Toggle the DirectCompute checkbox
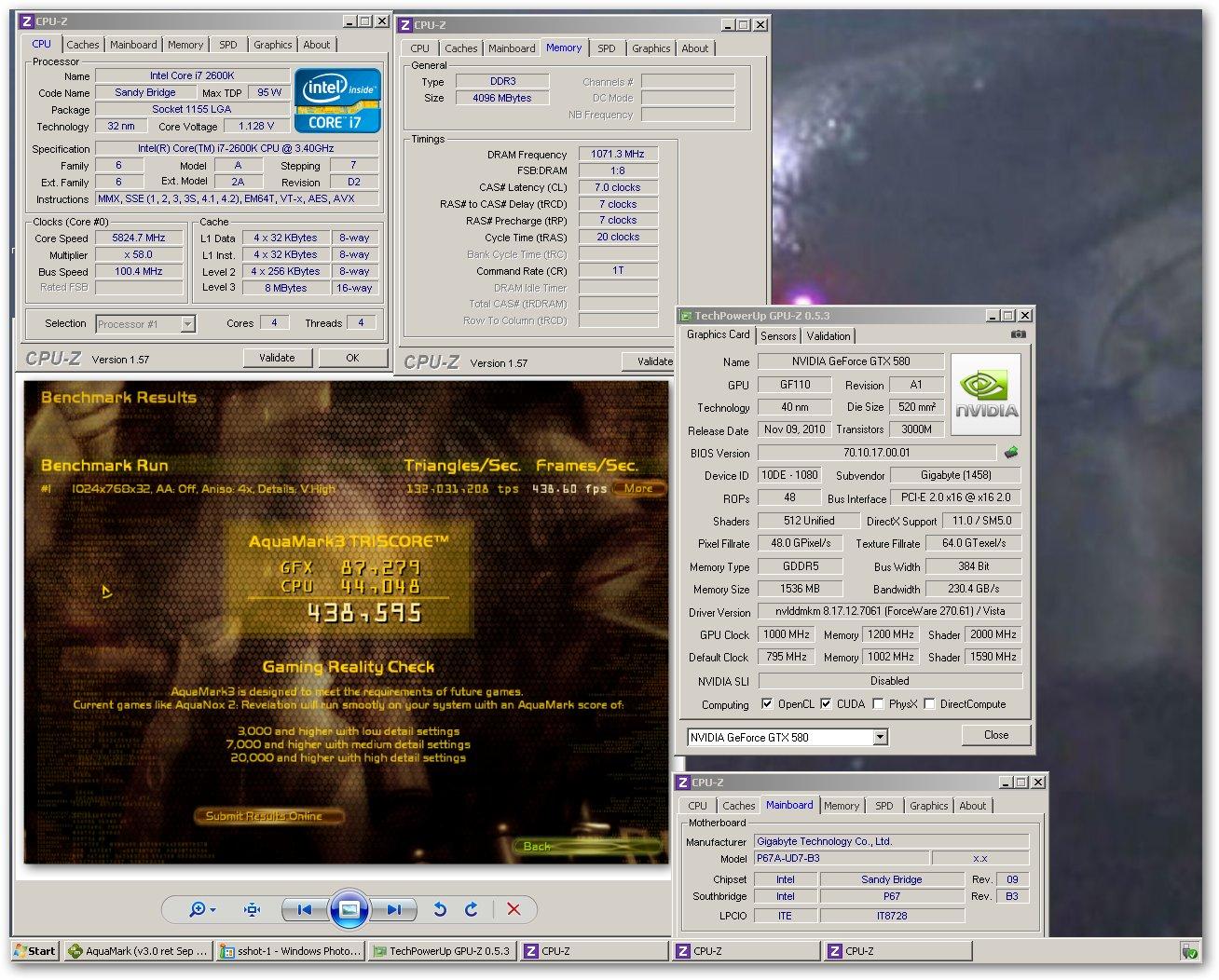The height and width of the screenshot is (980, 1219). pyautogui.click(x=929, y=704)
